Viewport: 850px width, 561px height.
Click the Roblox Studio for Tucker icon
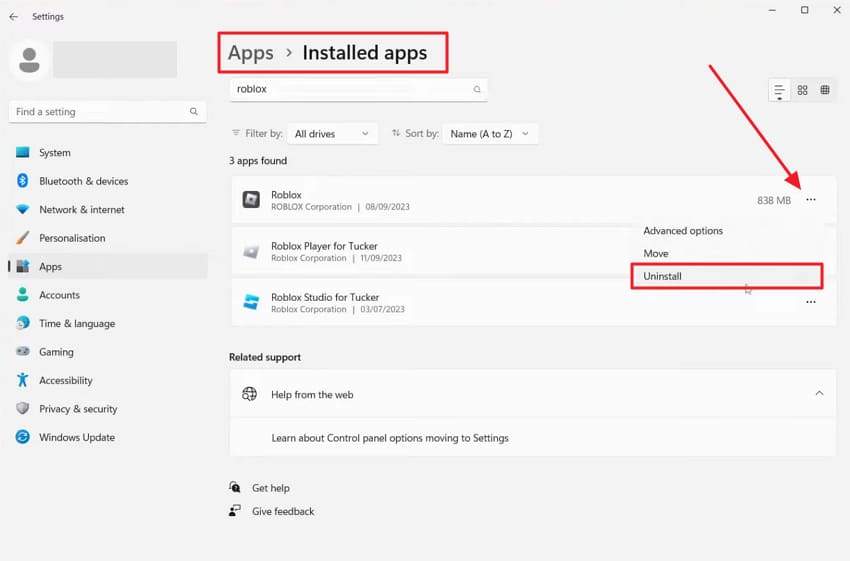coord(250,302)
